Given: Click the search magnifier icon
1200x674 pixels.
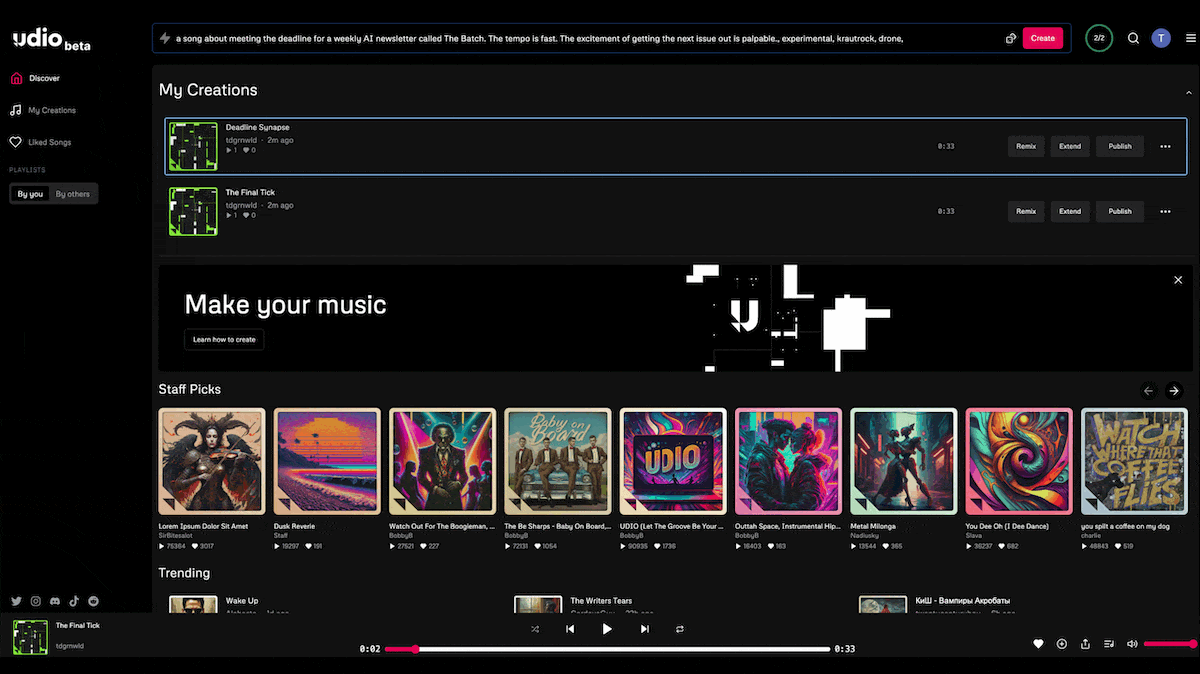Looking at the screenshot, I should coord(1133,39).
